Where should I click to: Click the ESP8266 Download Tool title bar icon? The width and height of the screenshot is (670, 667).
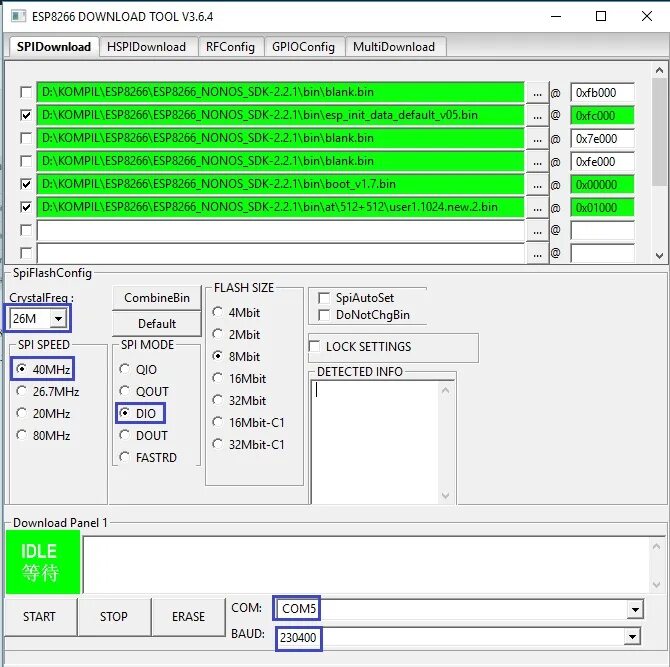(18, 16)
